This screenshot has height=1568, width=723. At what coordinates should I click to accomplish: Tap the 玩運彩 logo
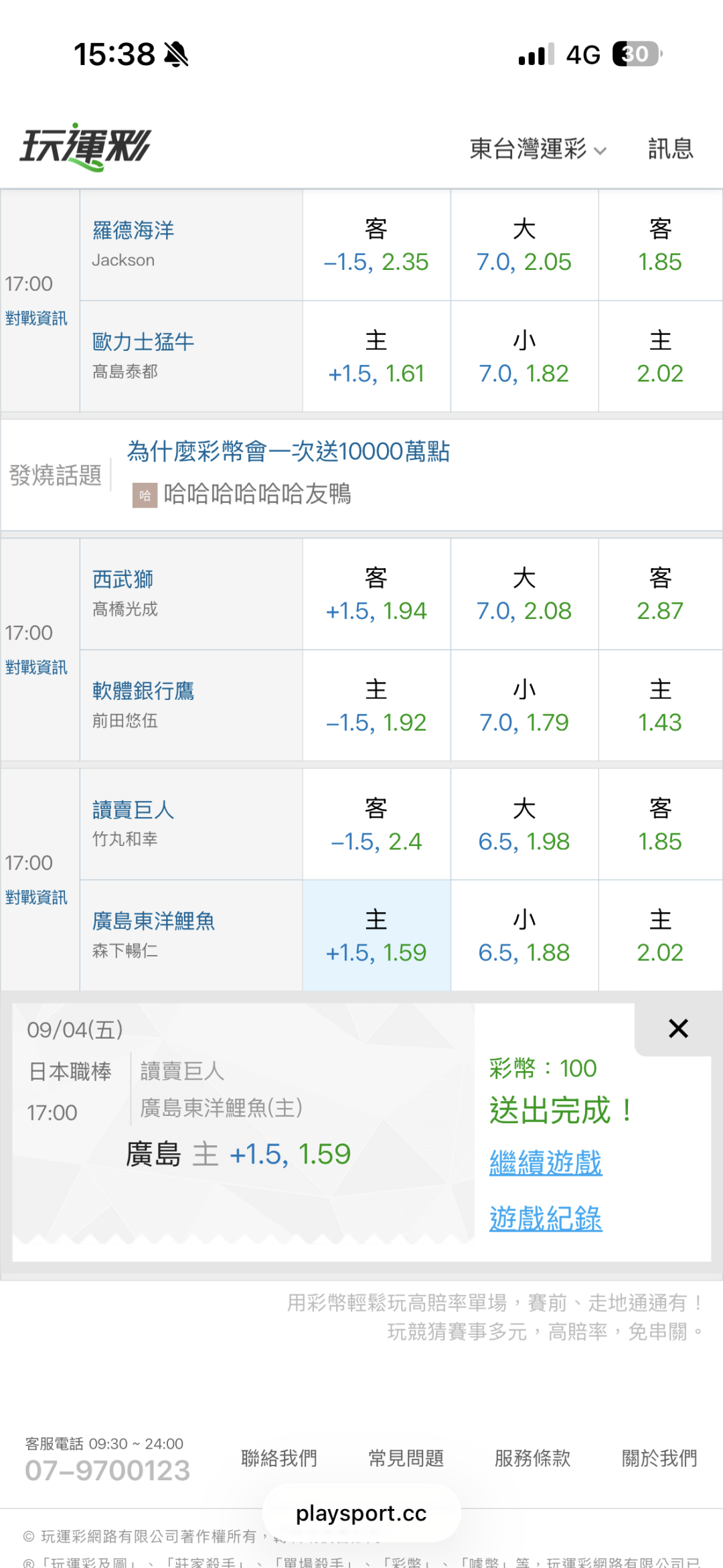pyautogui.click(x=85, y=147)
